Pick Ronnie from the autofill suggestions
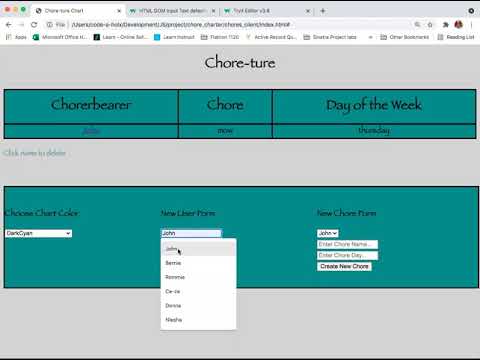Image resolution: width=480 pixels, height=360 pixels. [198, 277]
